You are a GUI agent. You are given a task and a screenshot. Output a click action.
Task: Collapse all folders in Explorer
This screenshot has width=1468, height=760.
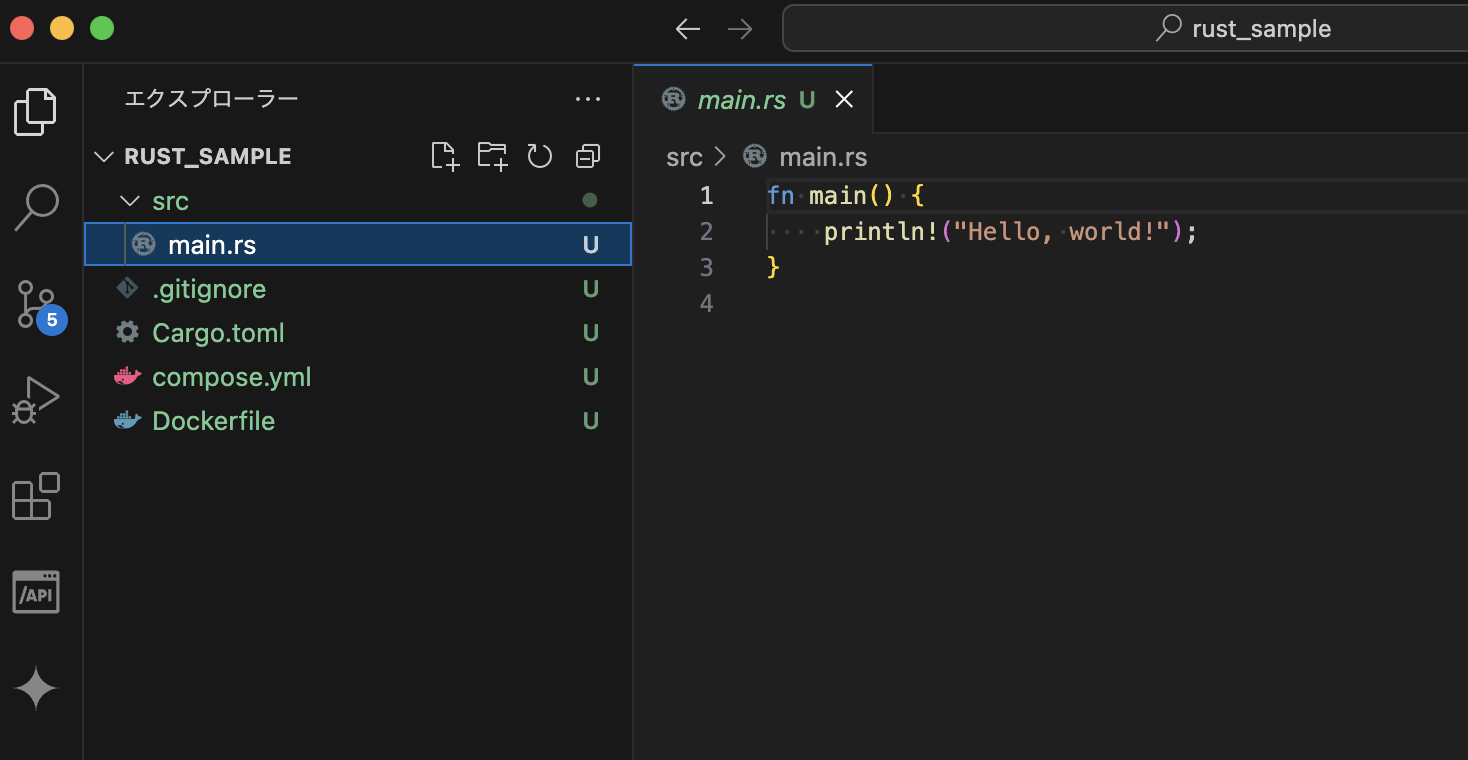click(588, 156)
